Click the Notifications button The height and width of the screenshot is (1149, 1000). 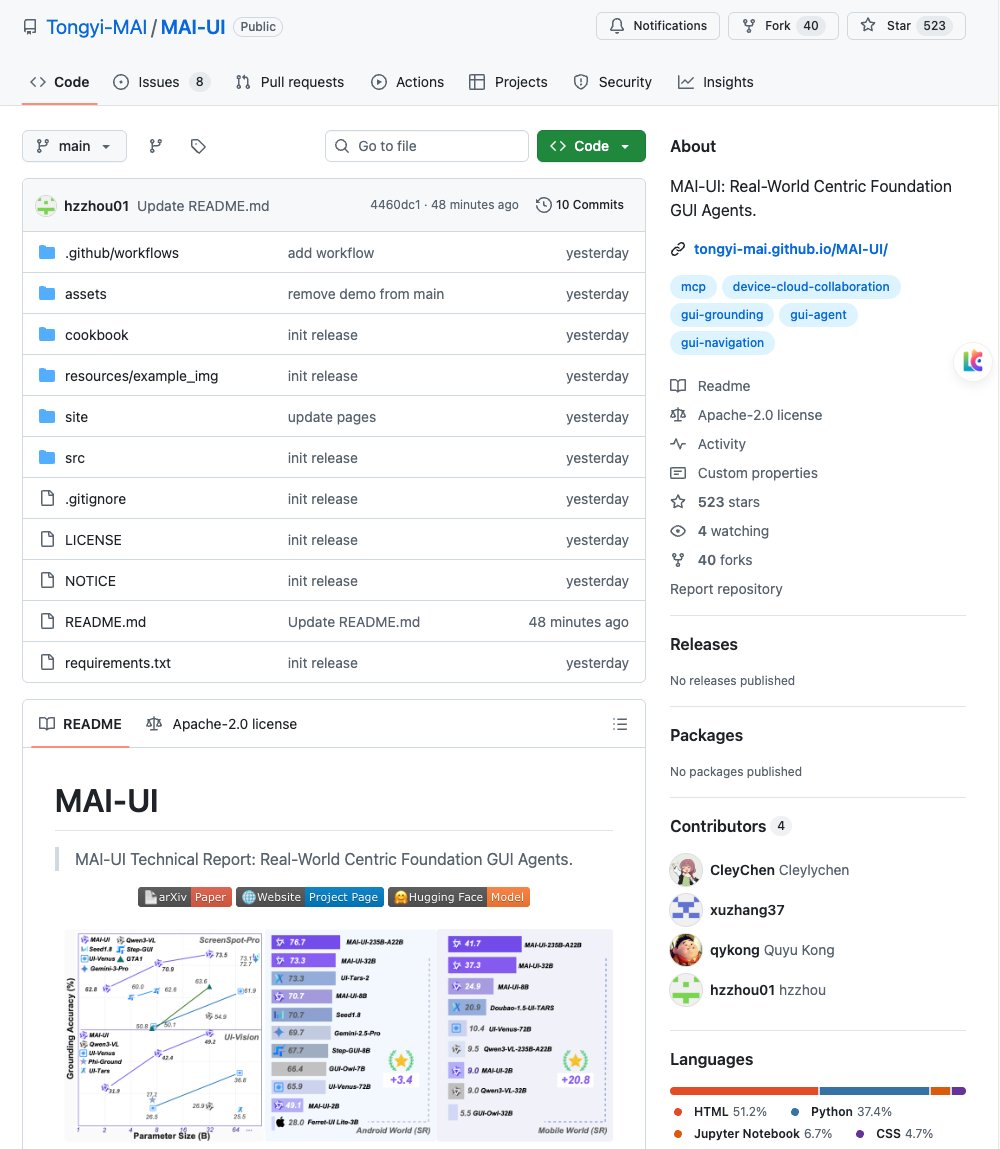(658, 26)
